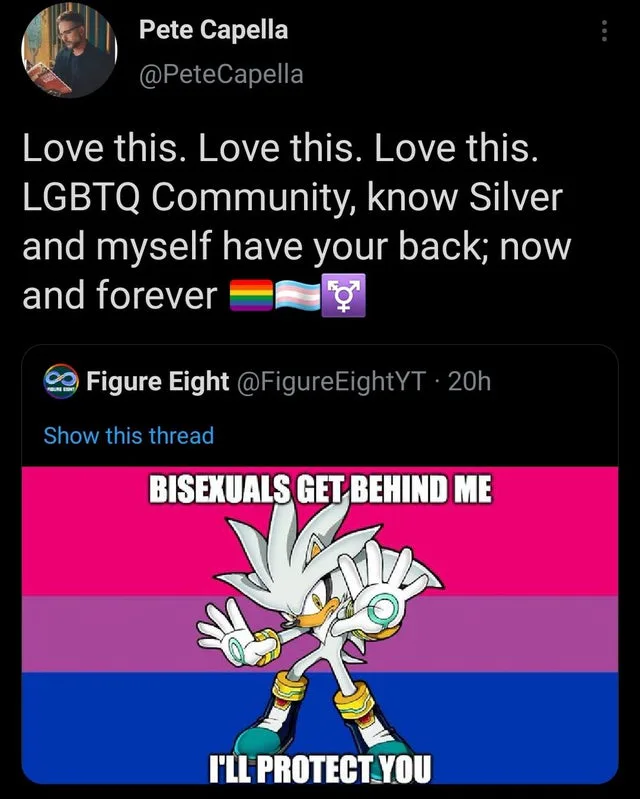Click the purple transgender symbol emoji

343,296
